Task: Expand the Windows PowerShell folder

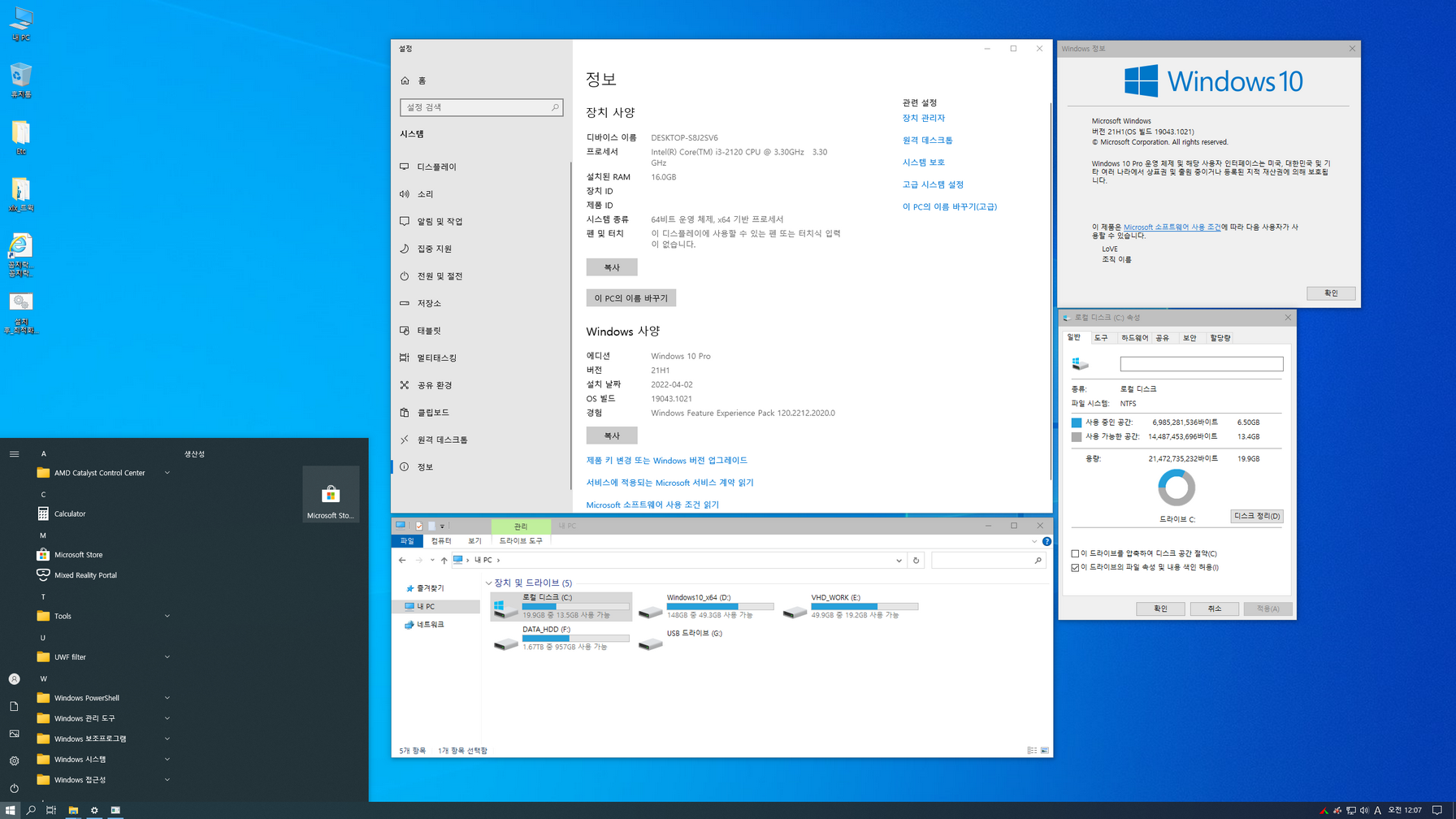Action: (104, 698)
